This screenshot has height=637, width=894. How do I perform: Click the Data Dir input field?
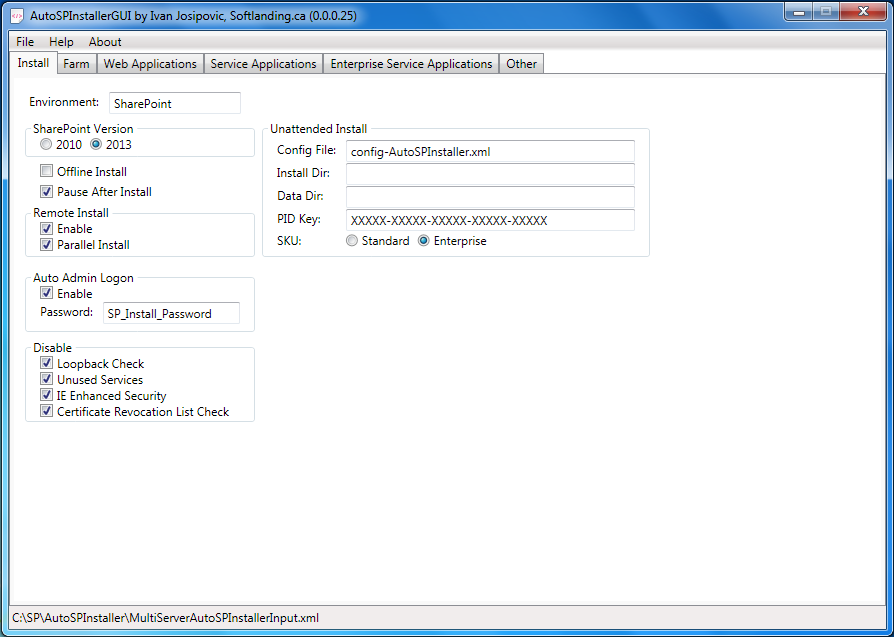pyautogui.click(x=490, y=197)
